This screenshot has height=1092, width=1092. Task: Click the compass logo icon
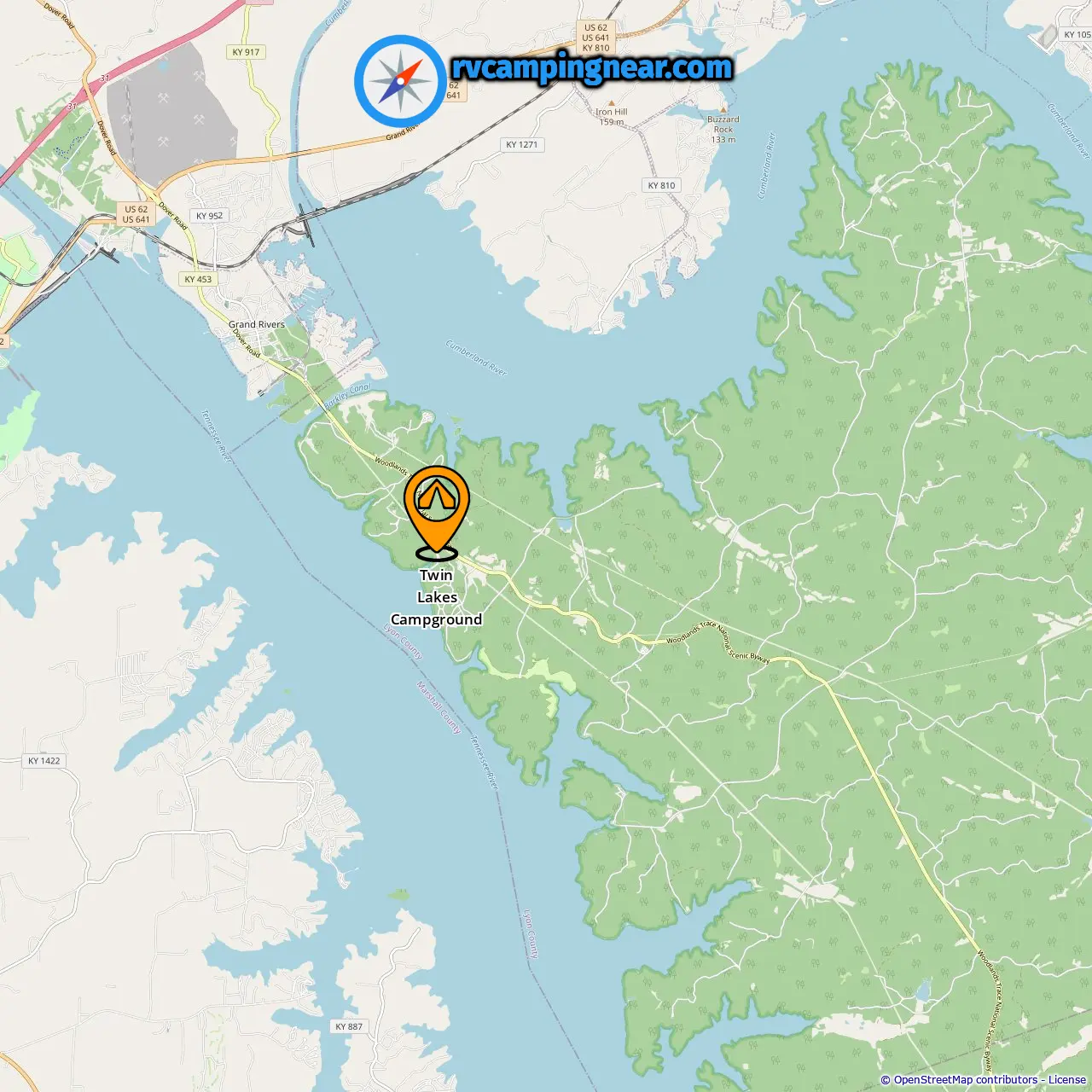(400, 82)
